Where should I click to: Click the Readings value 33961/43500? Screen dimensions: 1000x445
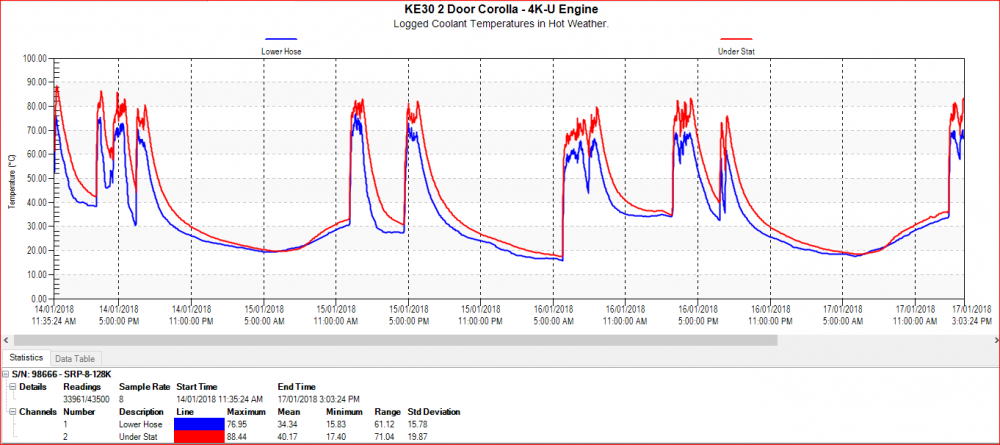point(86,399)
